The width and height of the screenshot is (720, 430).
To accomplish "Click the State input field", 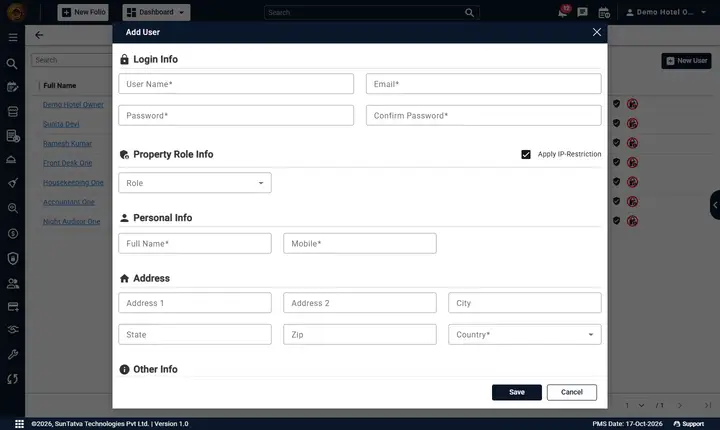I will (x=195, y=334).
